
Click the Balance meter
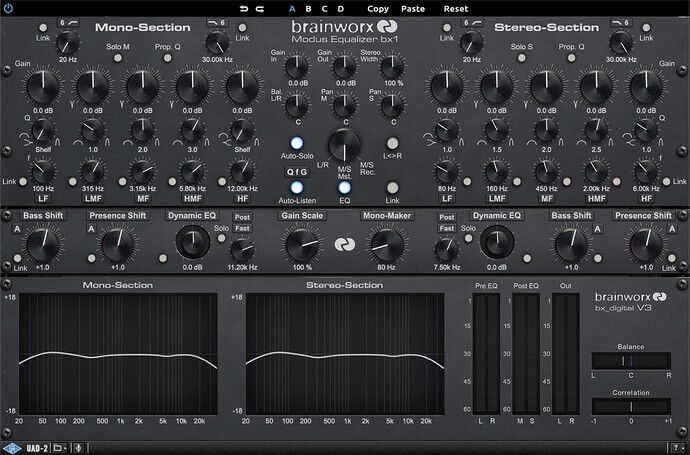click(631, 360)
